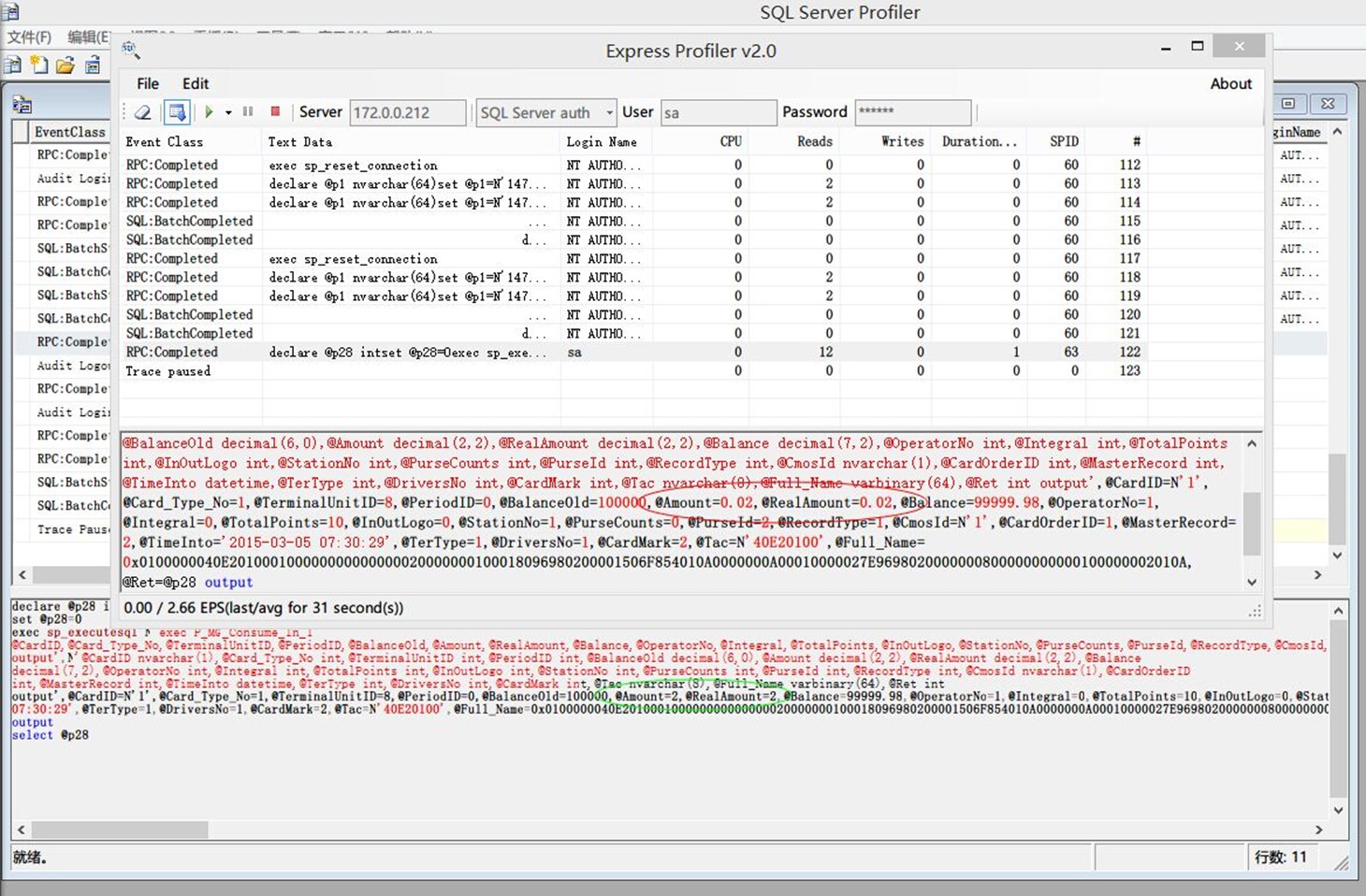Screen dimensions: 1366x896
Task: Open the Edit menu in Express Profiler
Action: point(196,83)
